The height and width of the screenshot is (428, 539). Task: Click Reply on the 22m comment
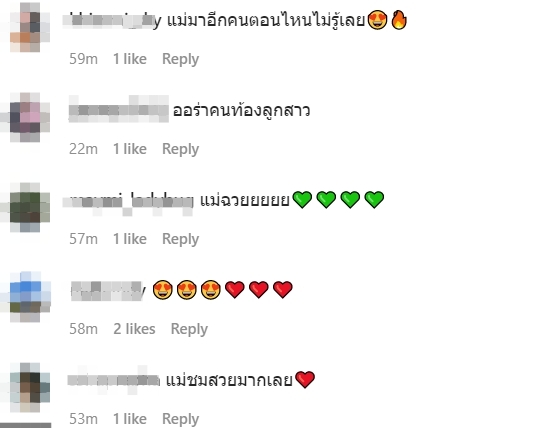pos(180,149)
